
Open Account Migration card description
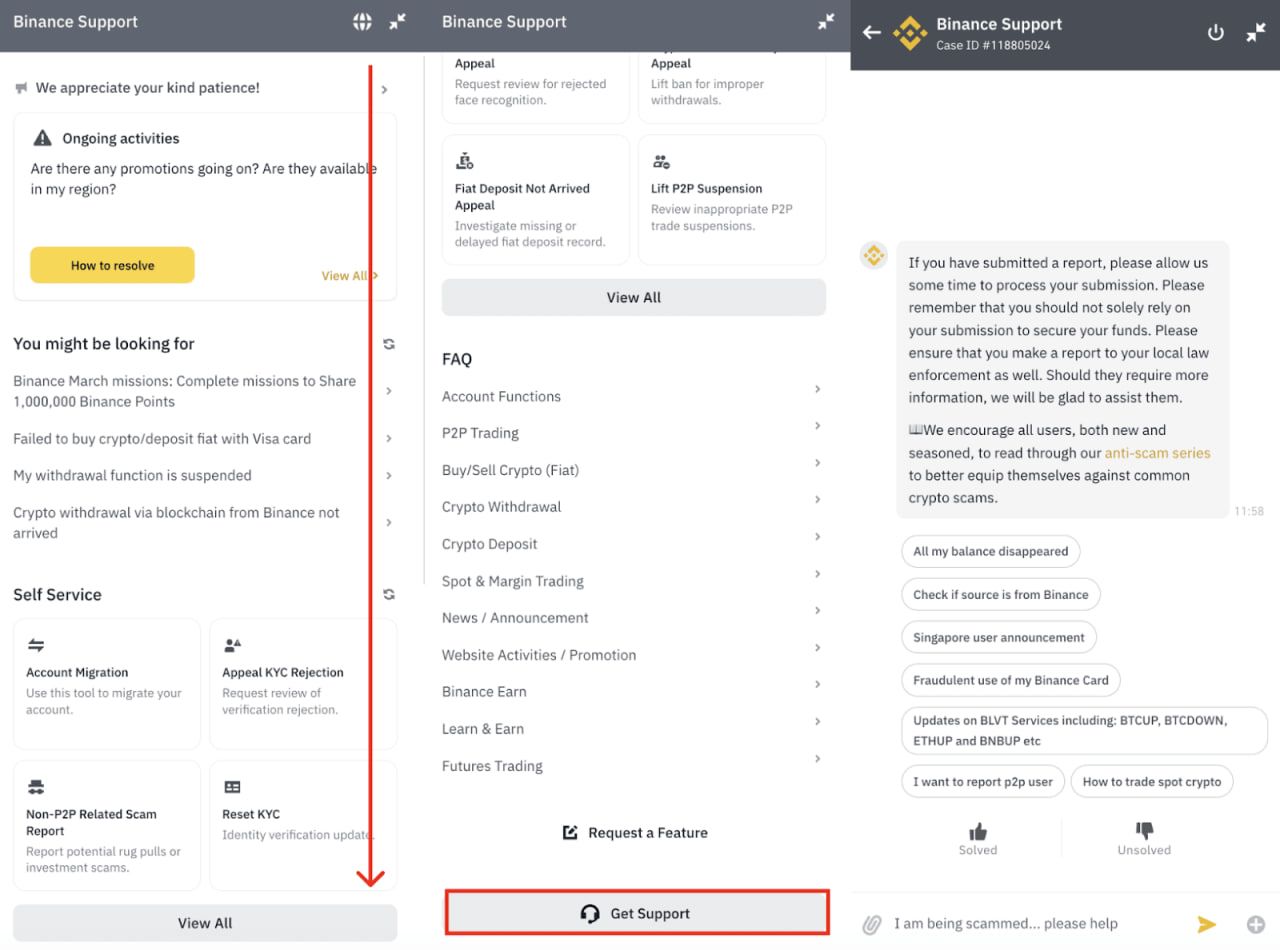104,701
